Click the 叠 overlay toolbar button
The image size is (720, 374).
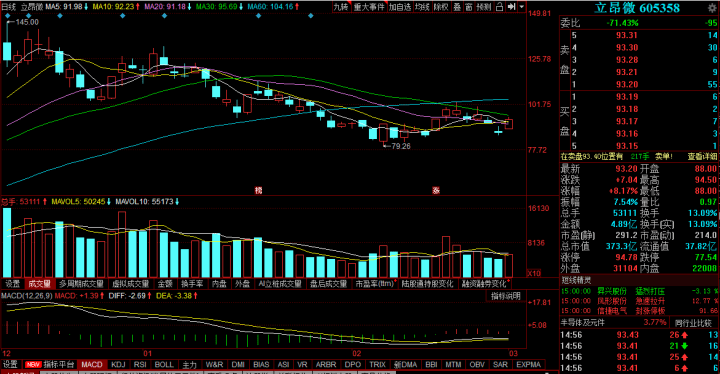(457, 7)
